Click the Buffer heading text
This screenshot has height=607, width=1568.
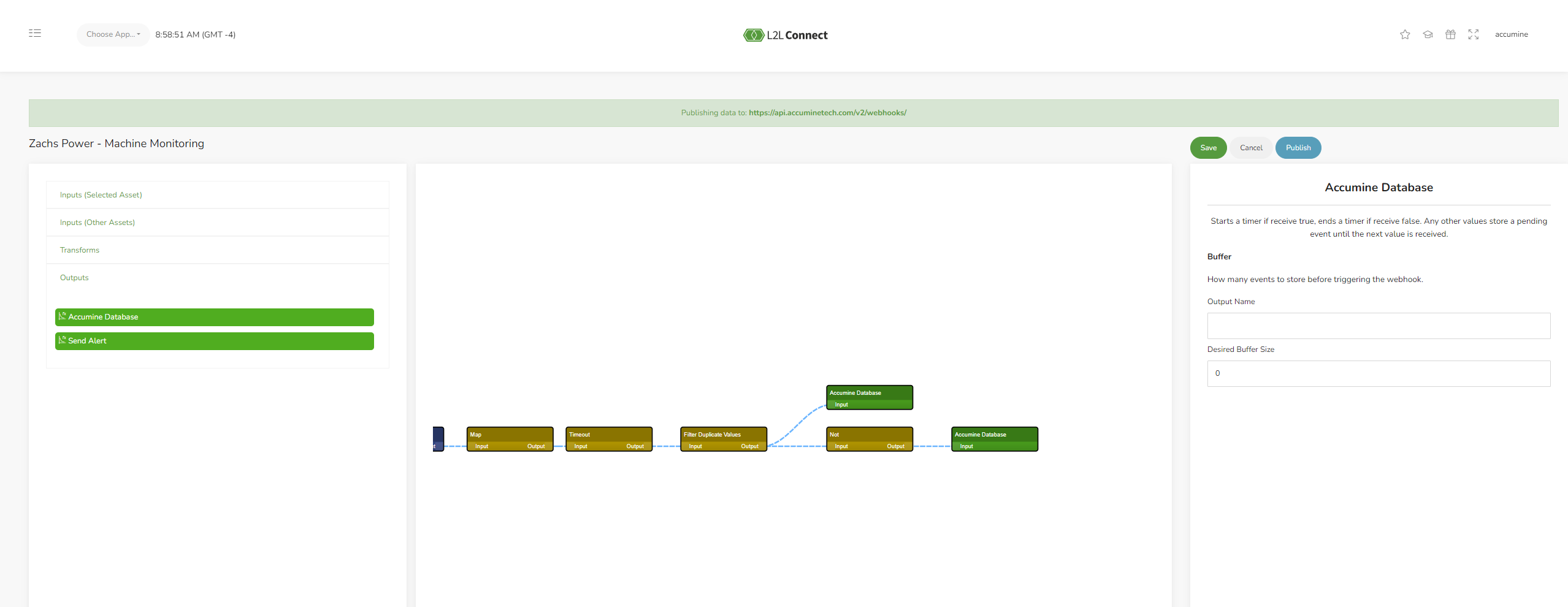pos(1219,256)
